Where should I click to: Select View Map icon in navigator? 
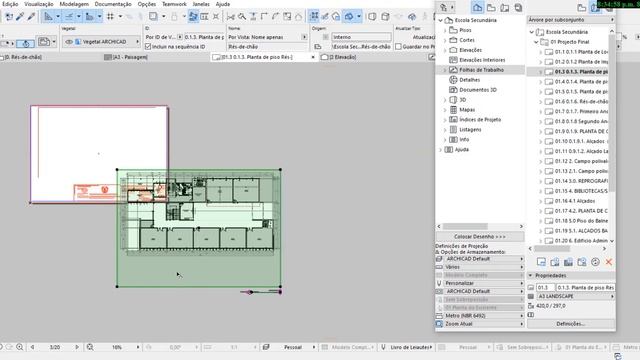tap(491, 8)
